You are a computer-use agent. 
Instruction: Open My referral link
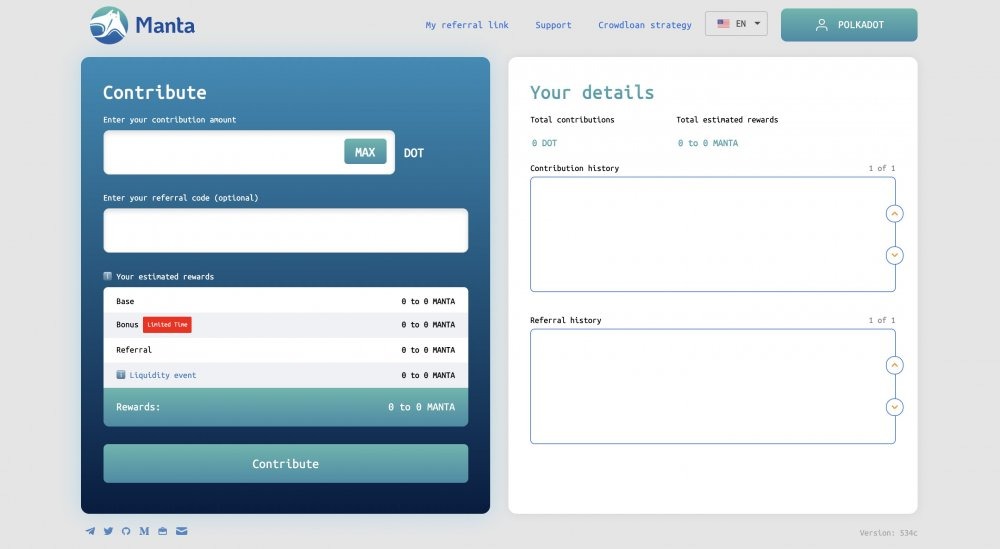(x=467, y=25)
